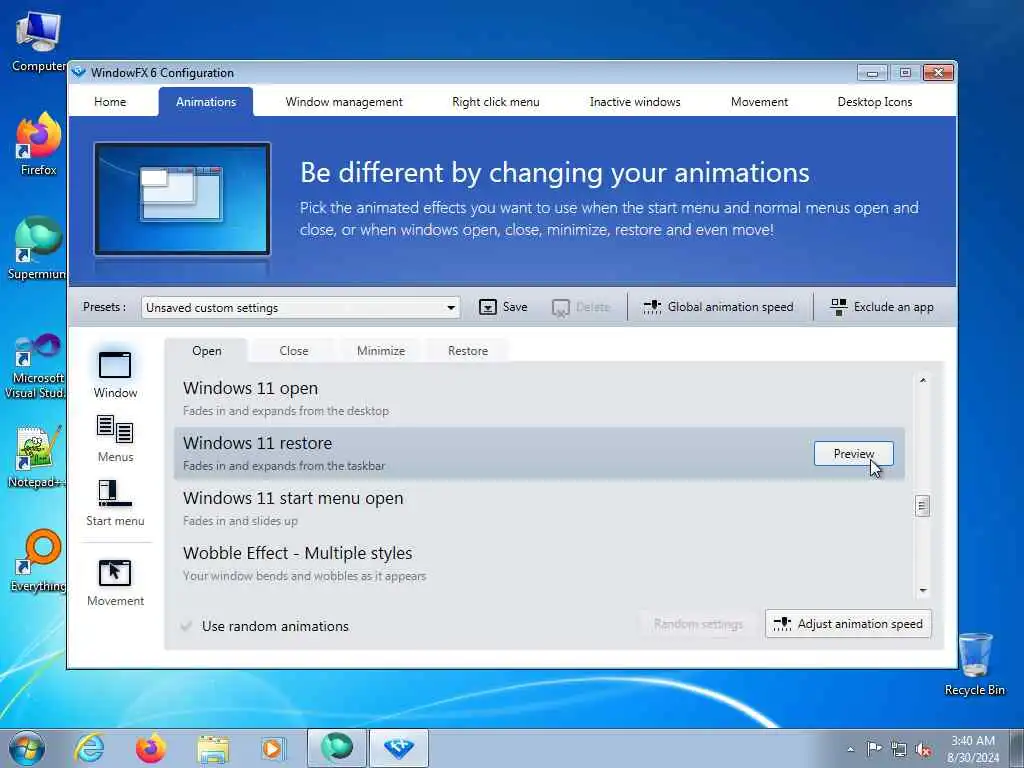Select the Open animation sub-tab

206,351
